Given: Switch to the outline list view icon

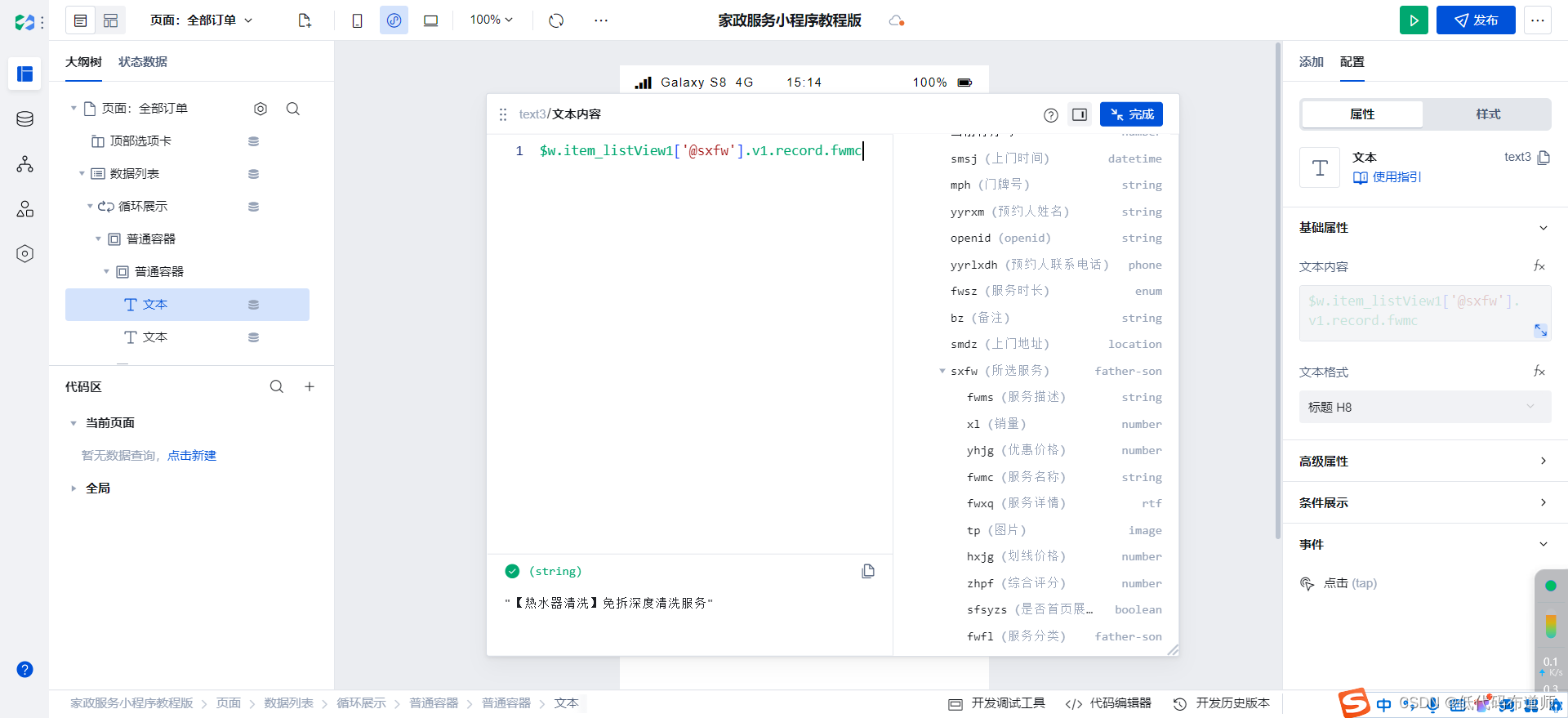Looking at the screenshot, I should pos(80,20).
